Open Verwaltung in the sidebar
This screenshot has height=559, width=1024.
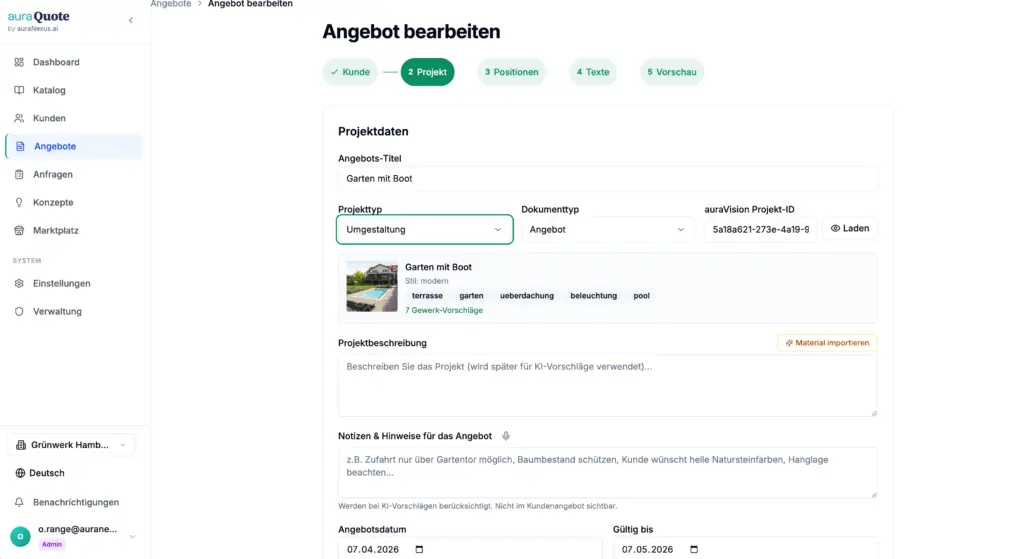coord(73,311)
